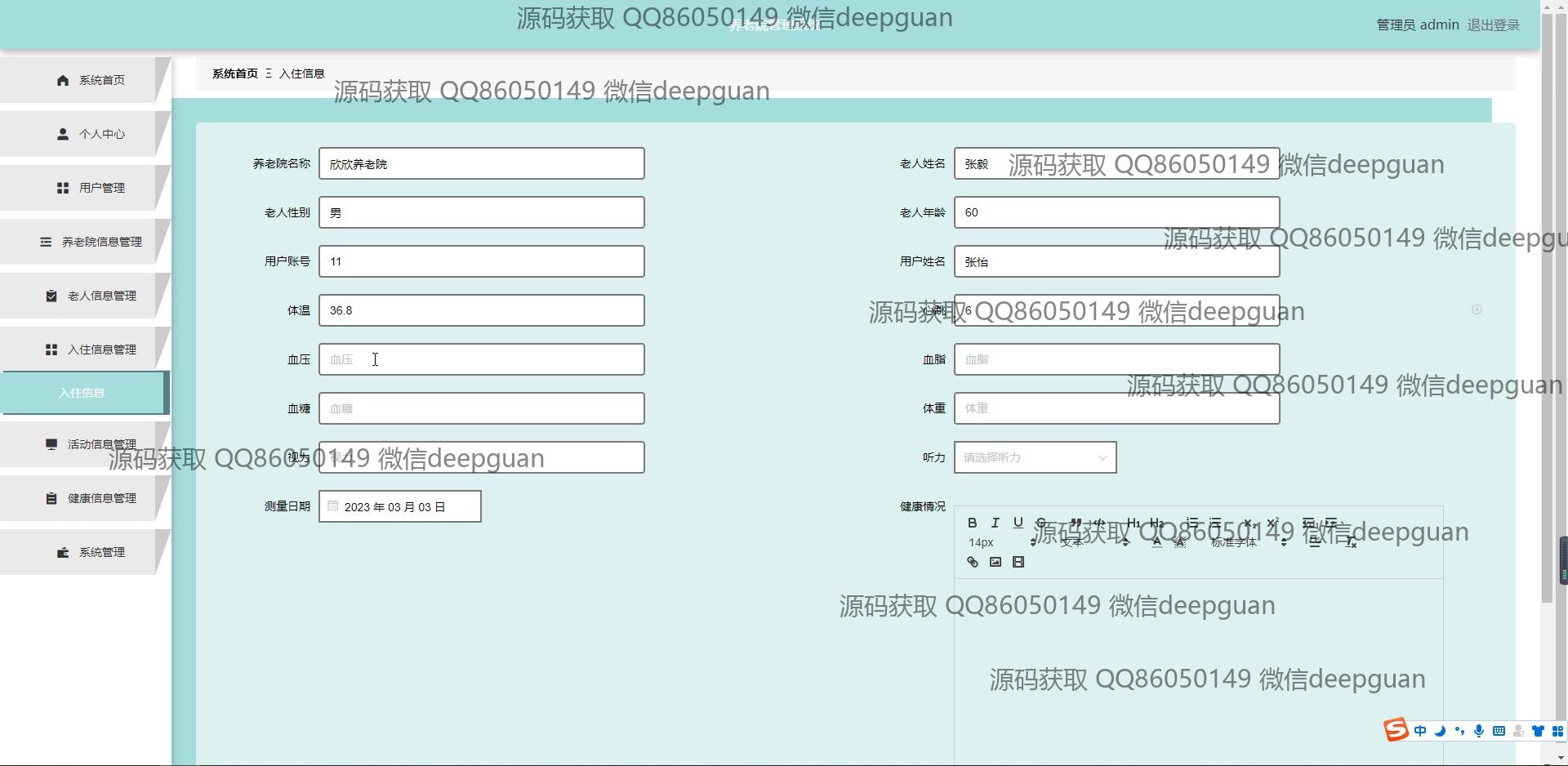The height and width of the screenshot is (766, 1568).
Task: Expand 养老院信息管理 sidebar menu
Action: 85,242
